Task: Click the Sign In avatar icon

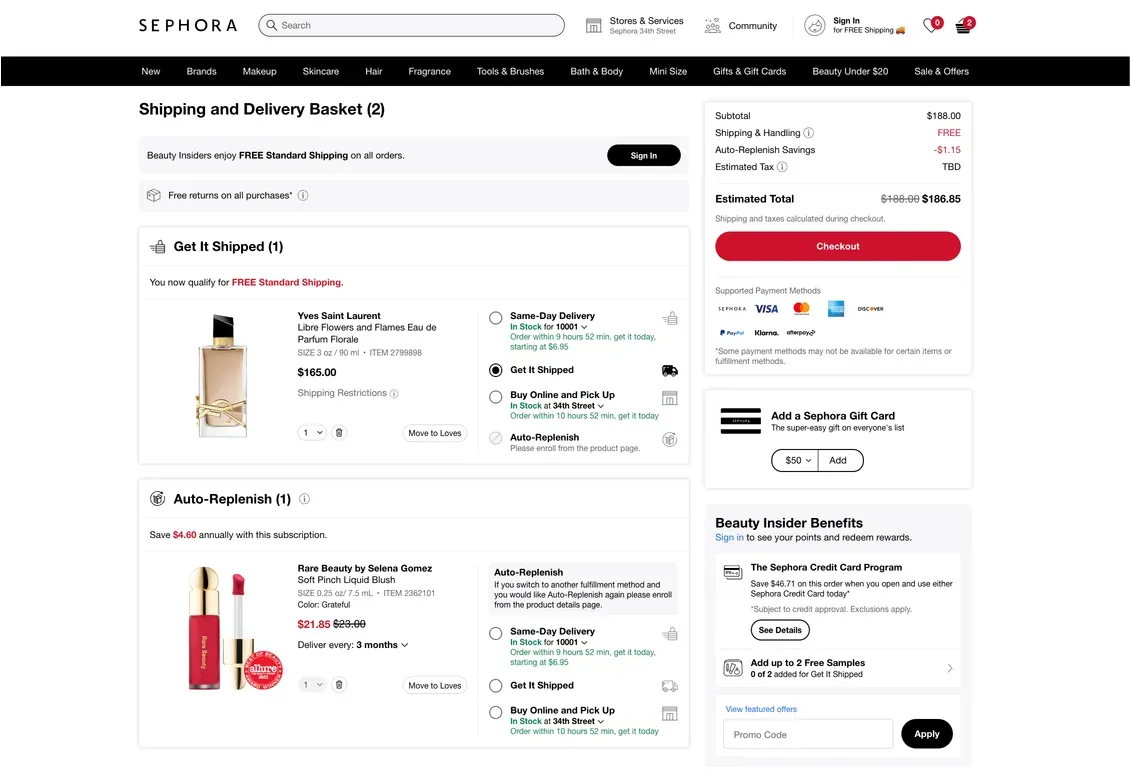Action: (814, 25)
